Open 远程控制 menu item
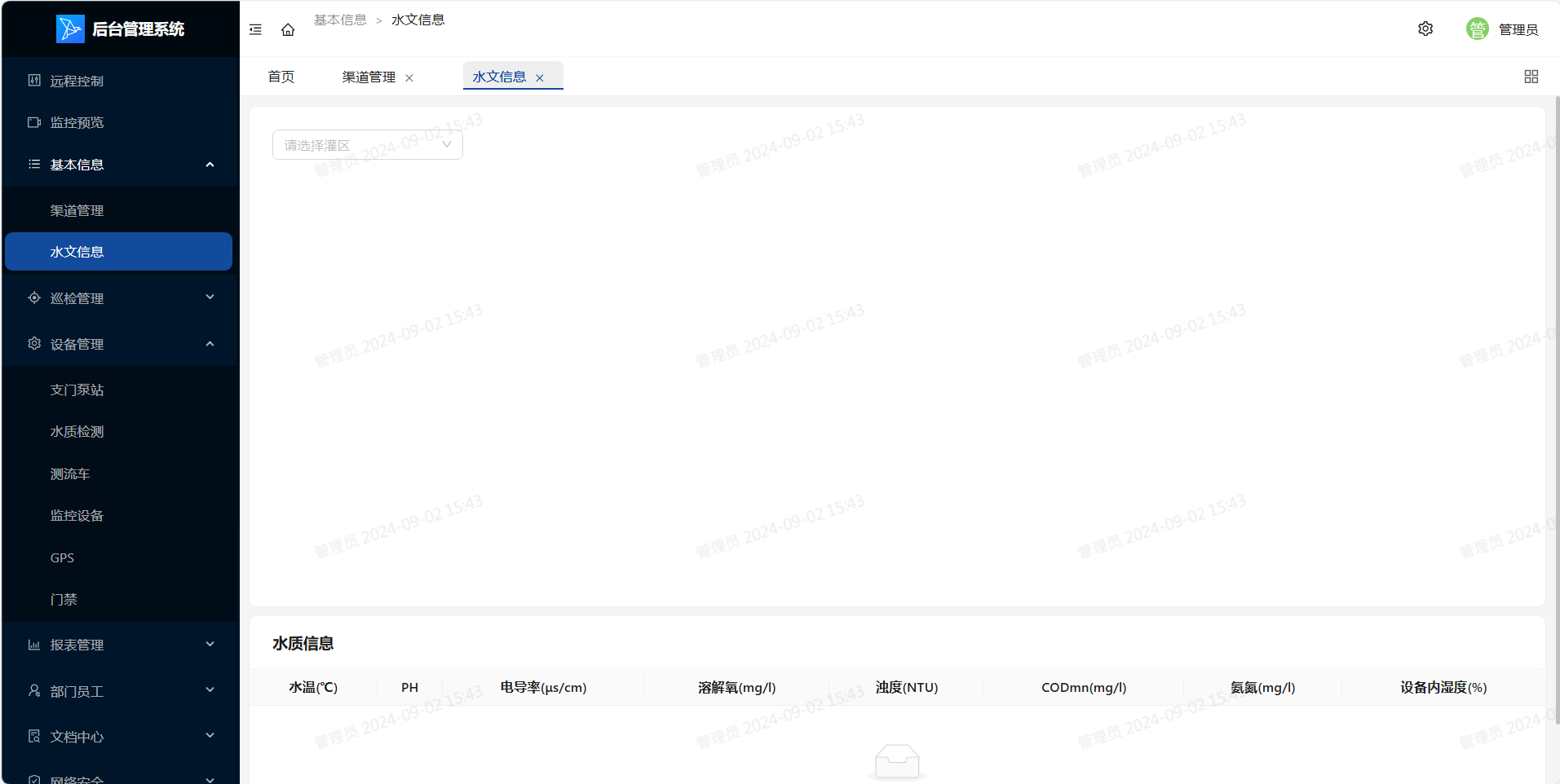This screenshot has height=784, width=1560. click(119, 81)
